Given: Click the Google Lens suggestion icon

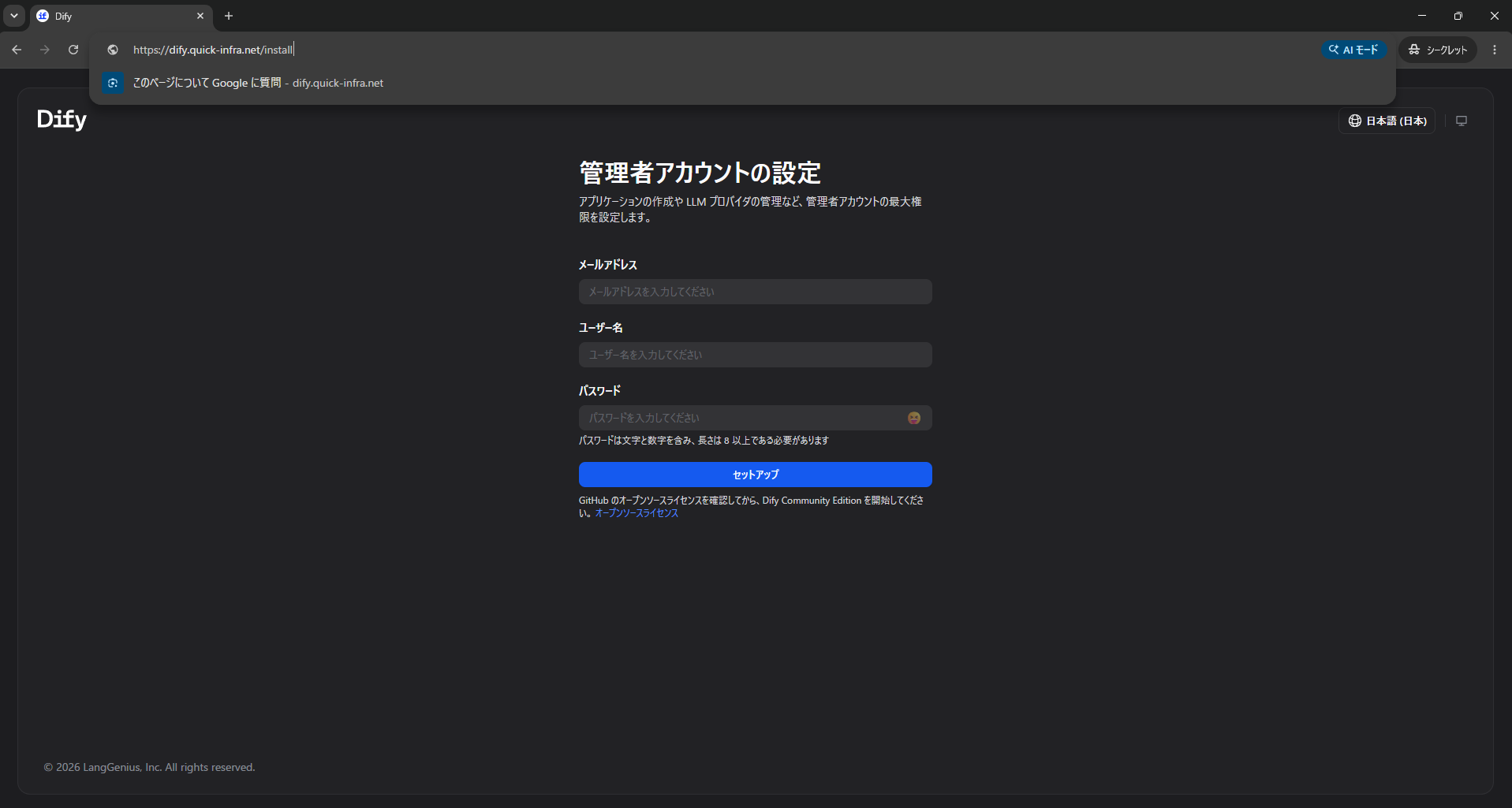Looking at the screenshot, I should [113, 83].
